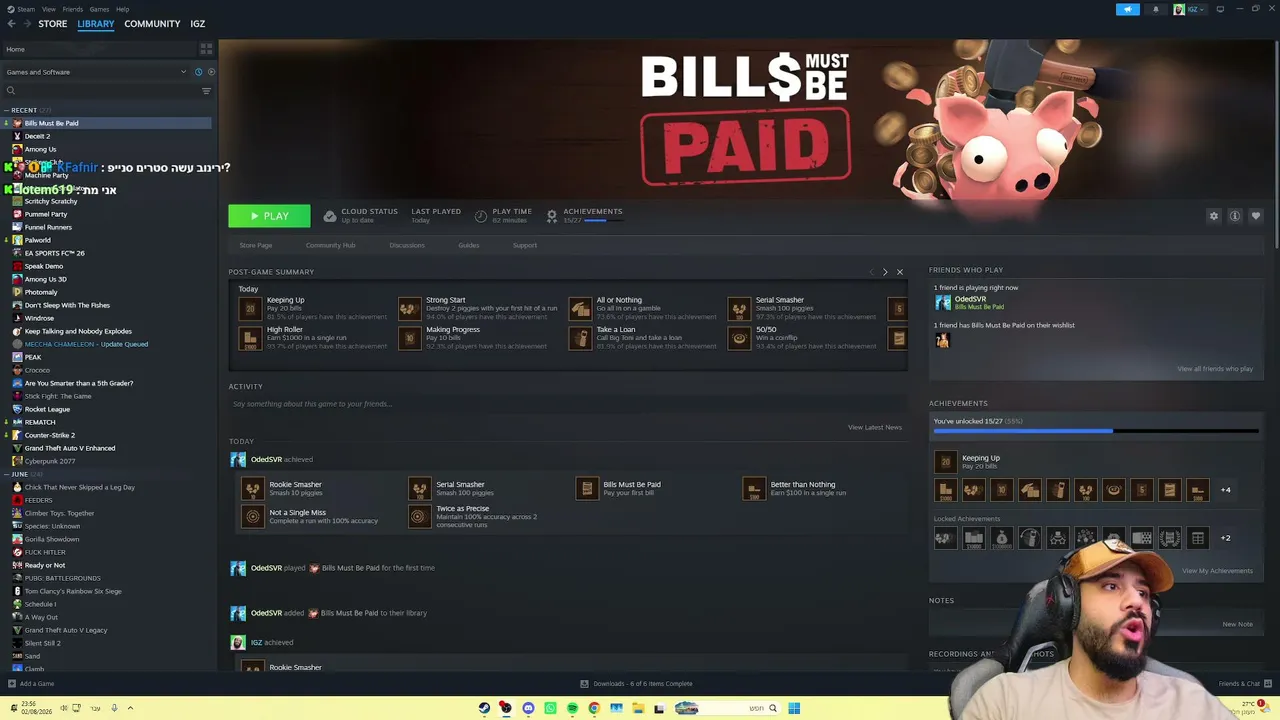Open the Games menu
Viewport: 1280px width, 720px height.
[99, 9]
